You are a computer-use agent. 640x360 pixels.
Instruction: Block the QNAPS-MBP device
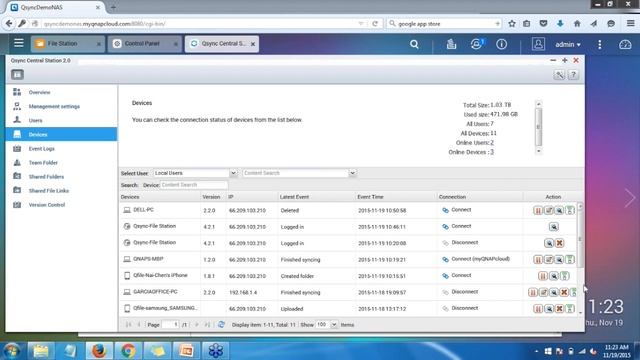(538, 260)
